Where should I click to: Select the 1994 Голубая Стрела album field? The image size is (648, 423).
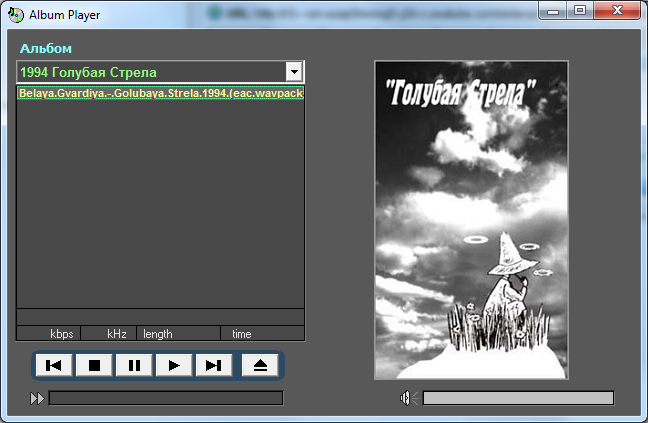click(160, 72)
